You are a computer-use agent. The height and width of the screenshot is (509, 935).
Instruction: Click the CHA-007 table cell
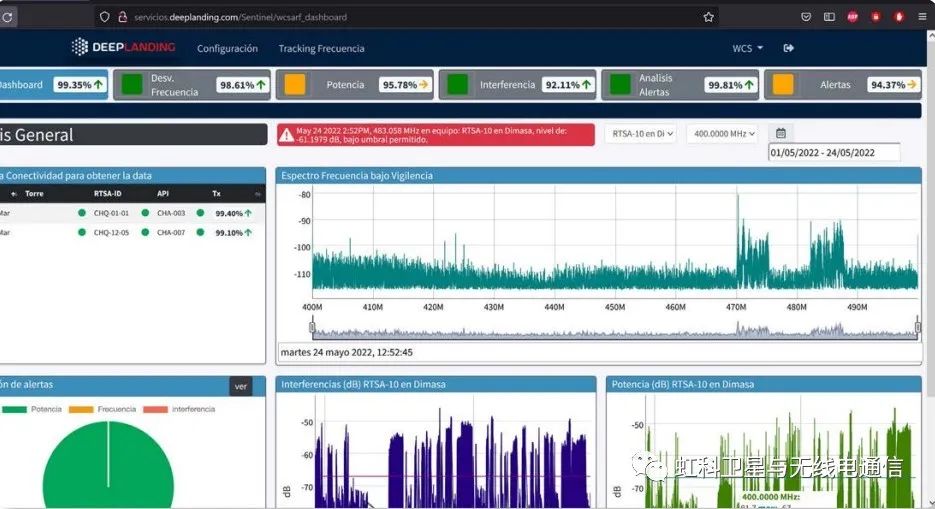point(171,232)
